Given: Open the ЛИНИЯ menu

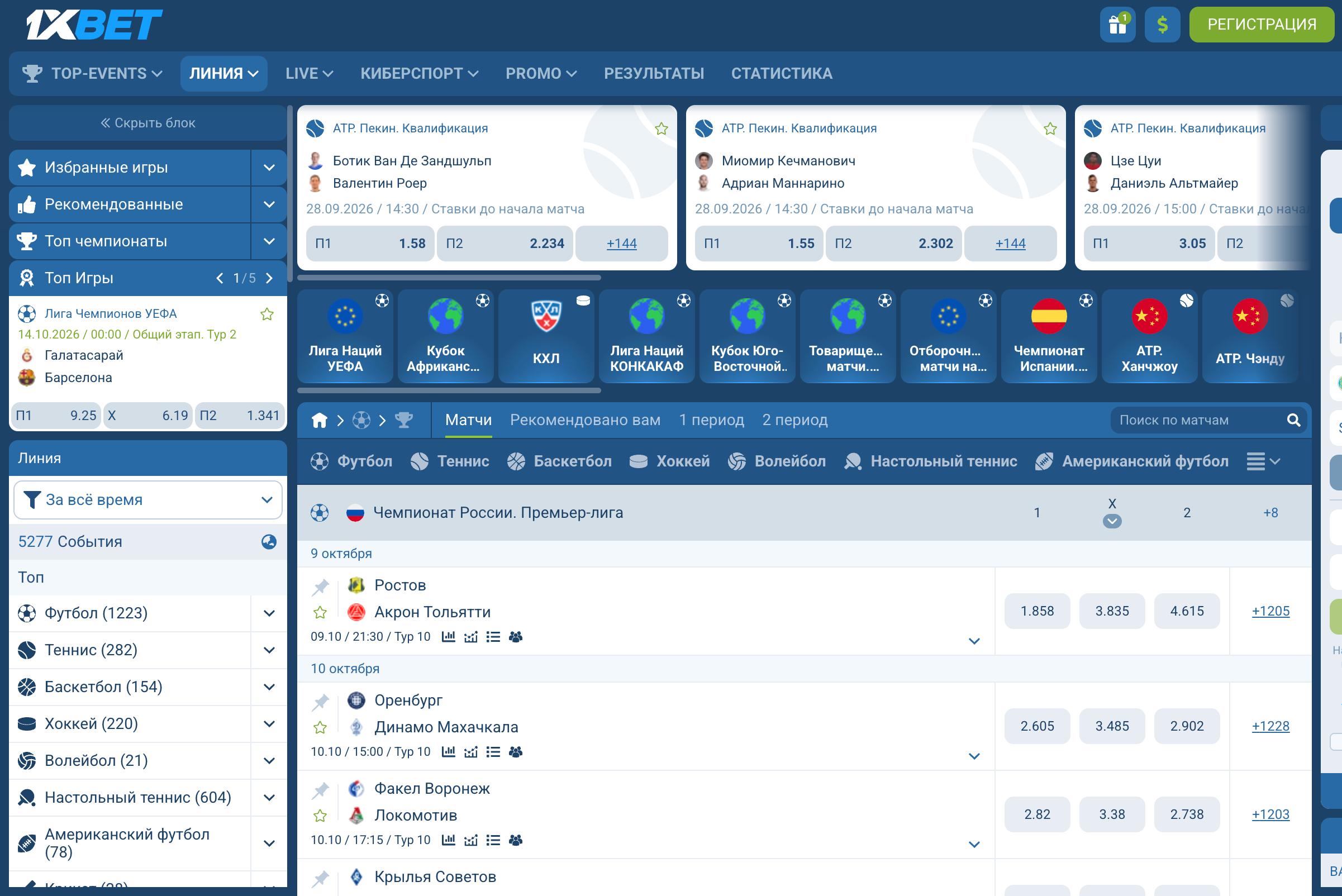Looking at the screenshot, I should (224, 74).
